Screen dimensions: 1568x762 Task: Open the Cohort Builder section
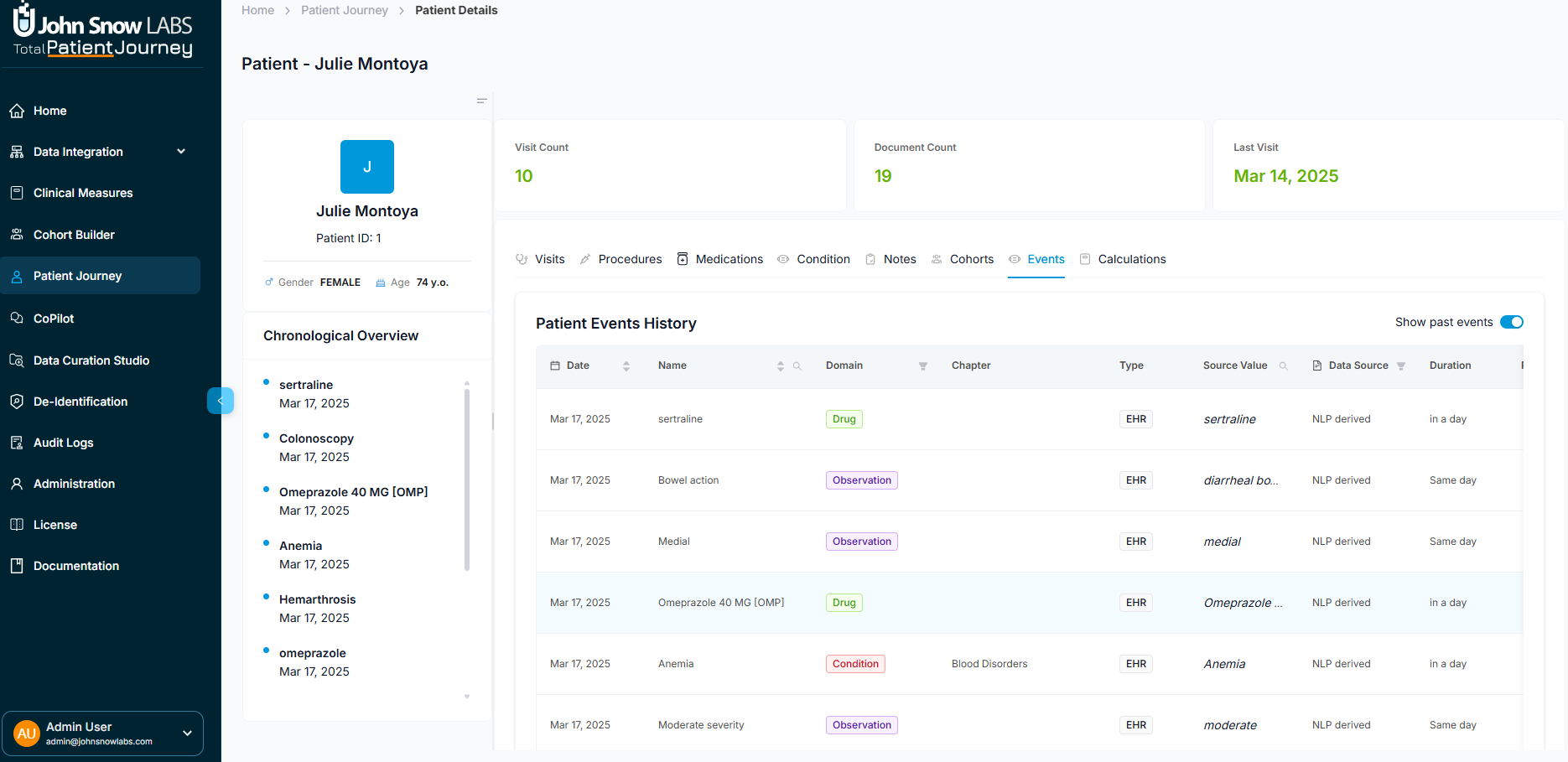pyautogui.click(x=73, y=235)
